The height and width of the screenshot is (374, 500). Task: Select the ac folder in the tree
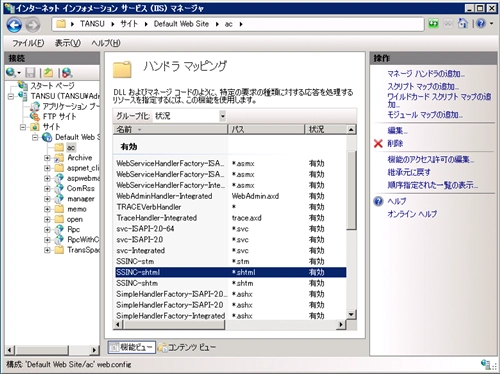[x=71, y=147]
